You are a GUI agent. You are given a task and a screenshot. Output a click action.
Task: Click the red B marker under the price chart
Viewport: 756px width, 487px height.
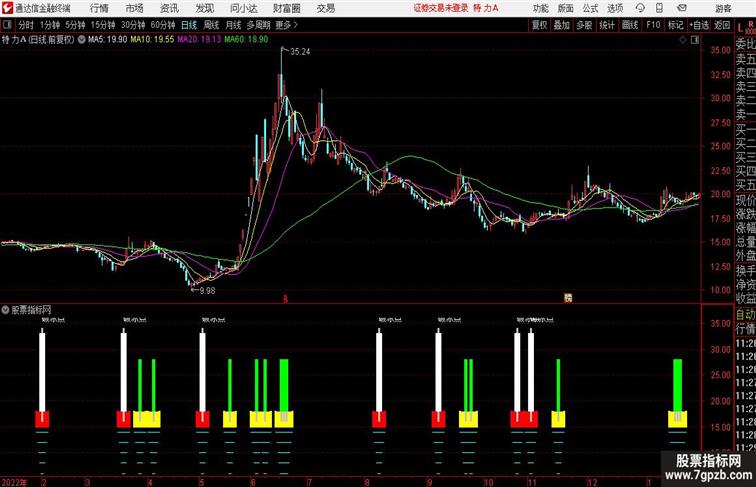pyautogui.click(x=285, y=299)
